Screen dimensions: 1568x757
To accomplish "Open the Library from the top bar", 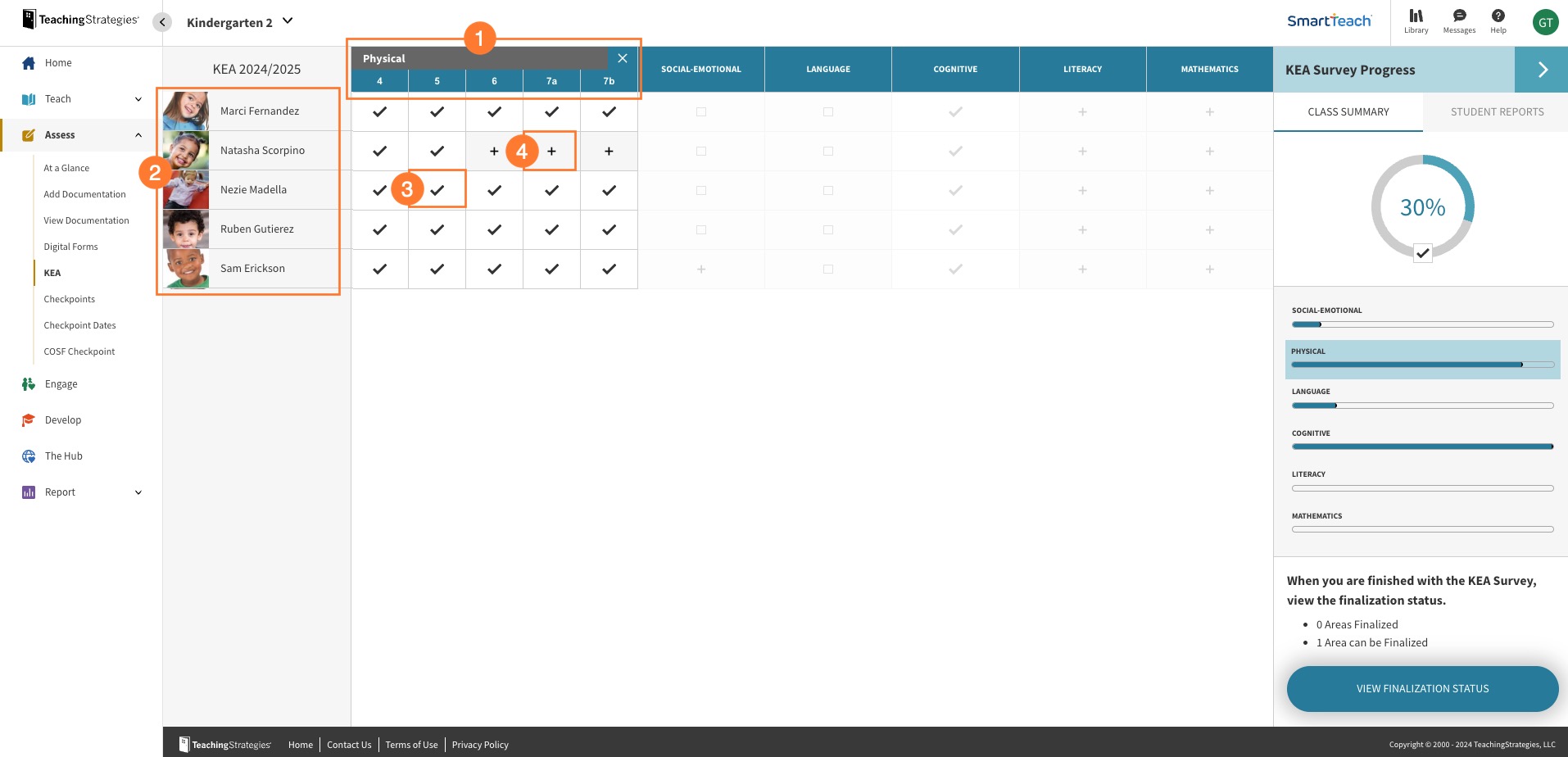I will click(x=1416, y=16).
